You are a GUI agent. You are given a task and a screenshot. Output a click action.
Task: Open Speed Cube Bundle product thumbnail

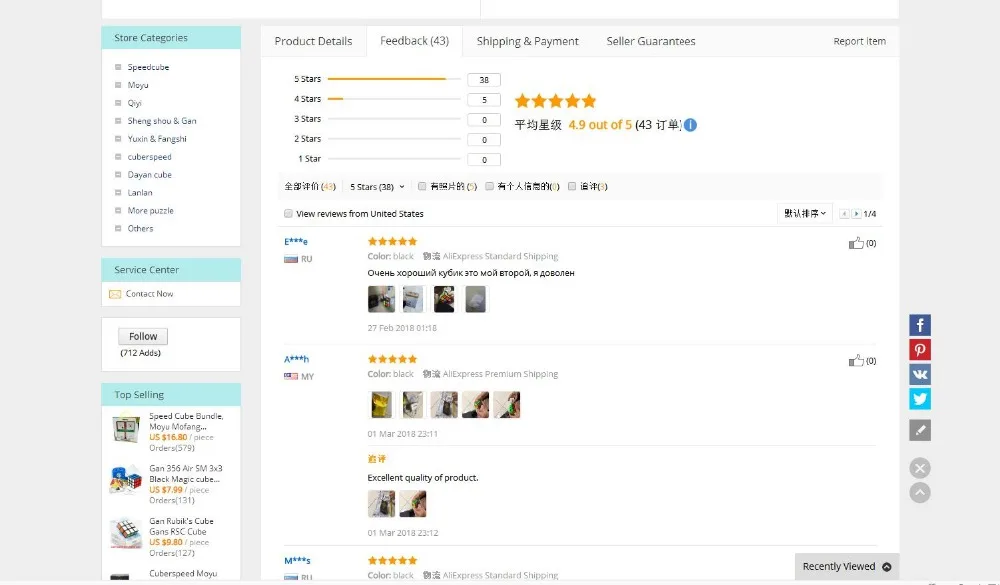pyautogui.click(x=126, y=429)
